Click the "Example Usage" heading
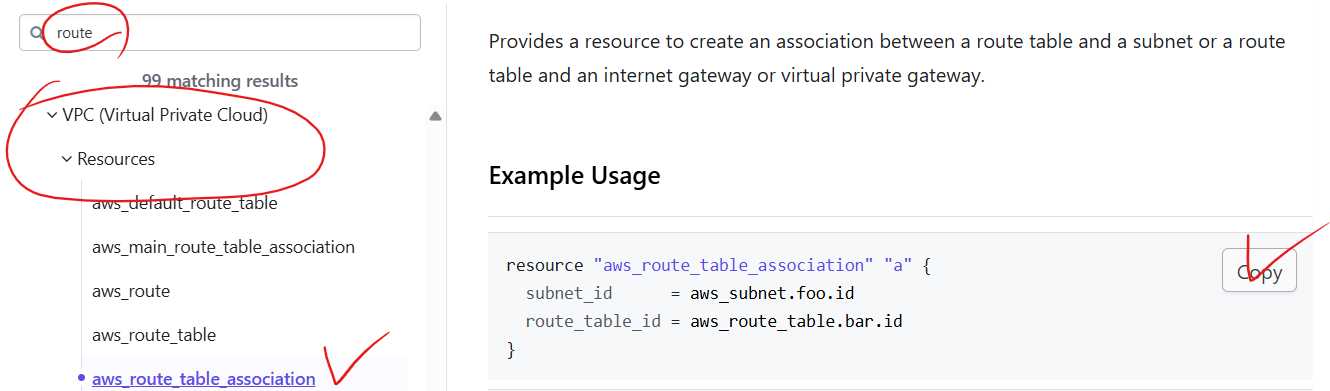 tap(574, 175)
